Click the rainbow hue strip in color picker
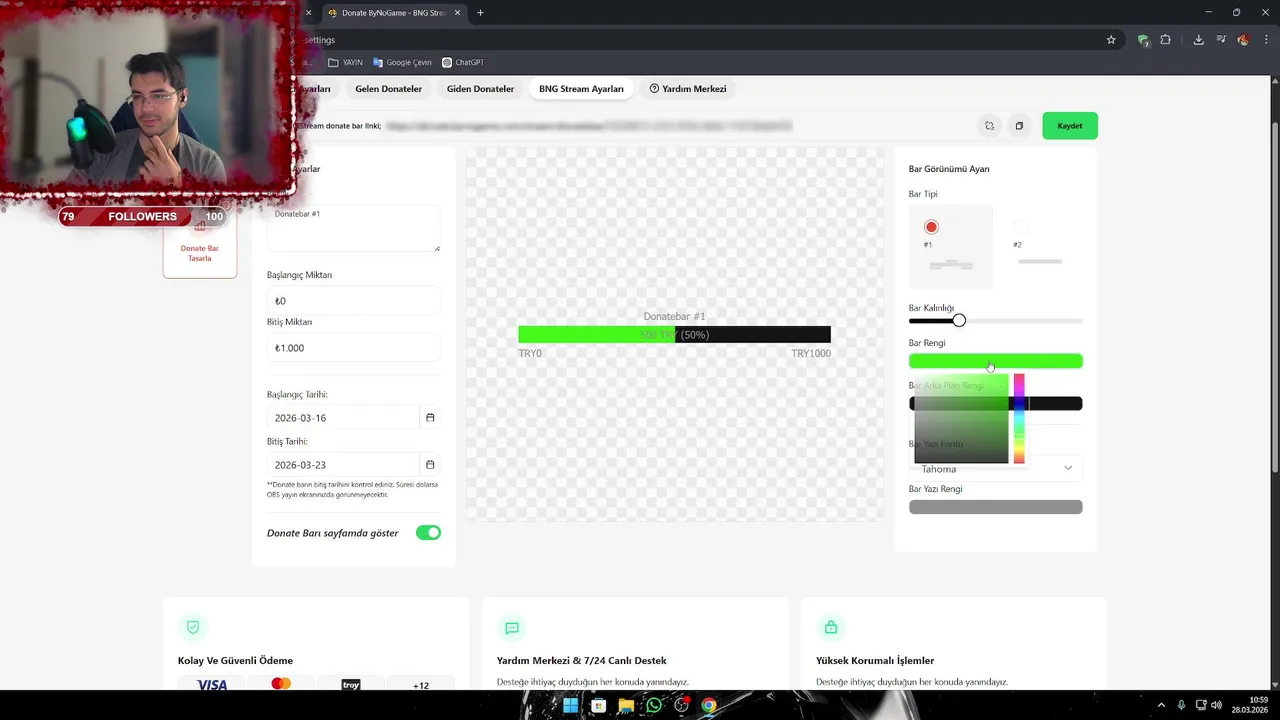 pyautogui.click(x=1019, y=419)
